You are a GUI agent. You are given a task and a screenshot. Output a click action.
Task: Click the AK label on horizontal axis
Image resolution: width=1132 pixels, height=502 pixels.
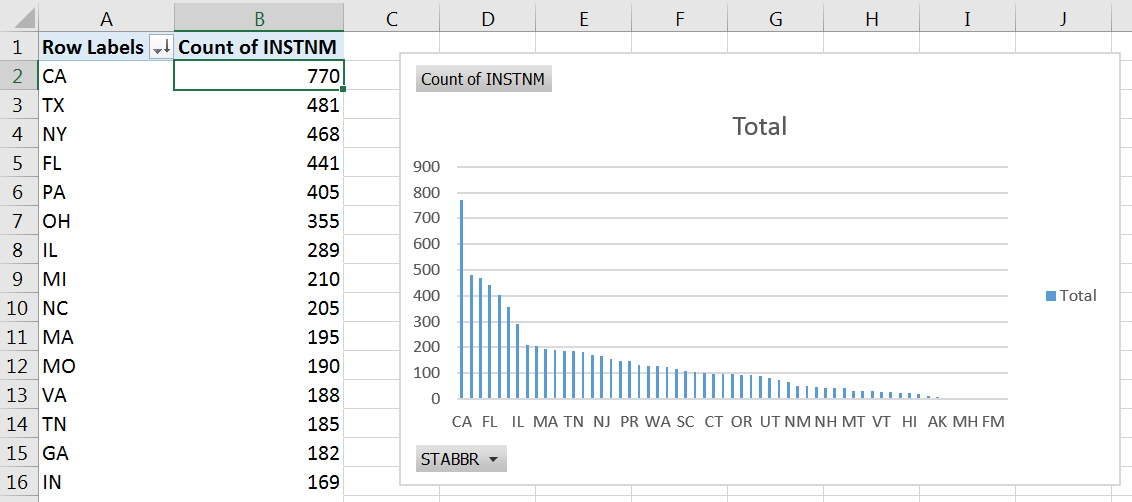point(937,421)
